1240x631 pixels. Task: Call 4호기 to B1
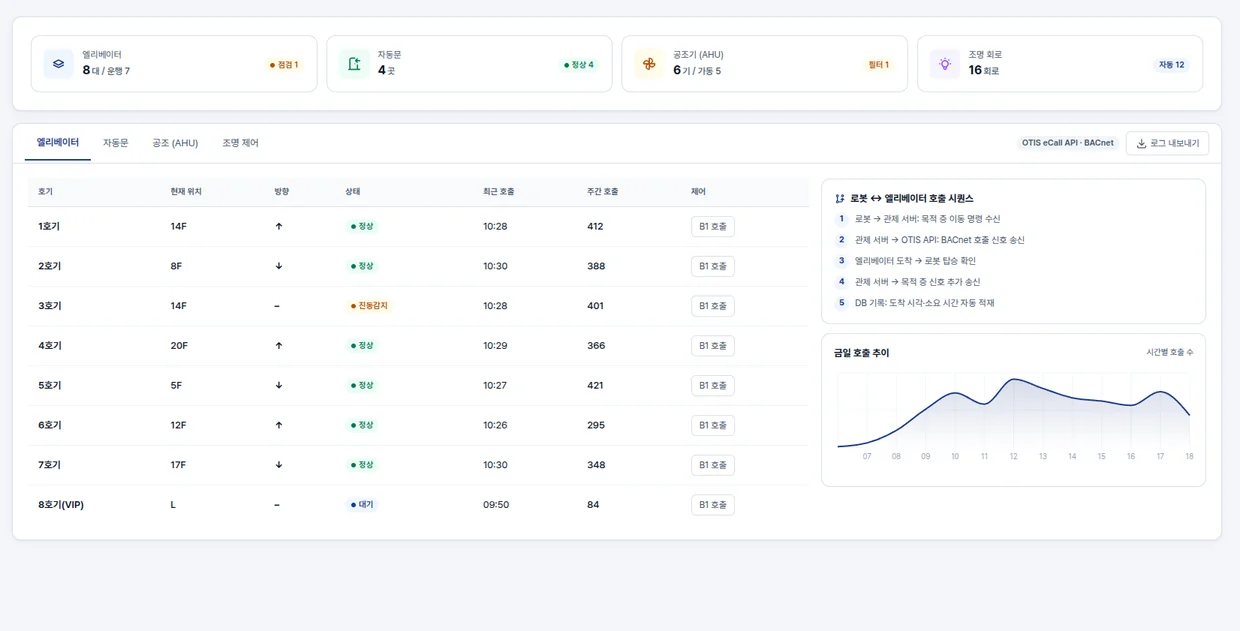click(713, 346)
